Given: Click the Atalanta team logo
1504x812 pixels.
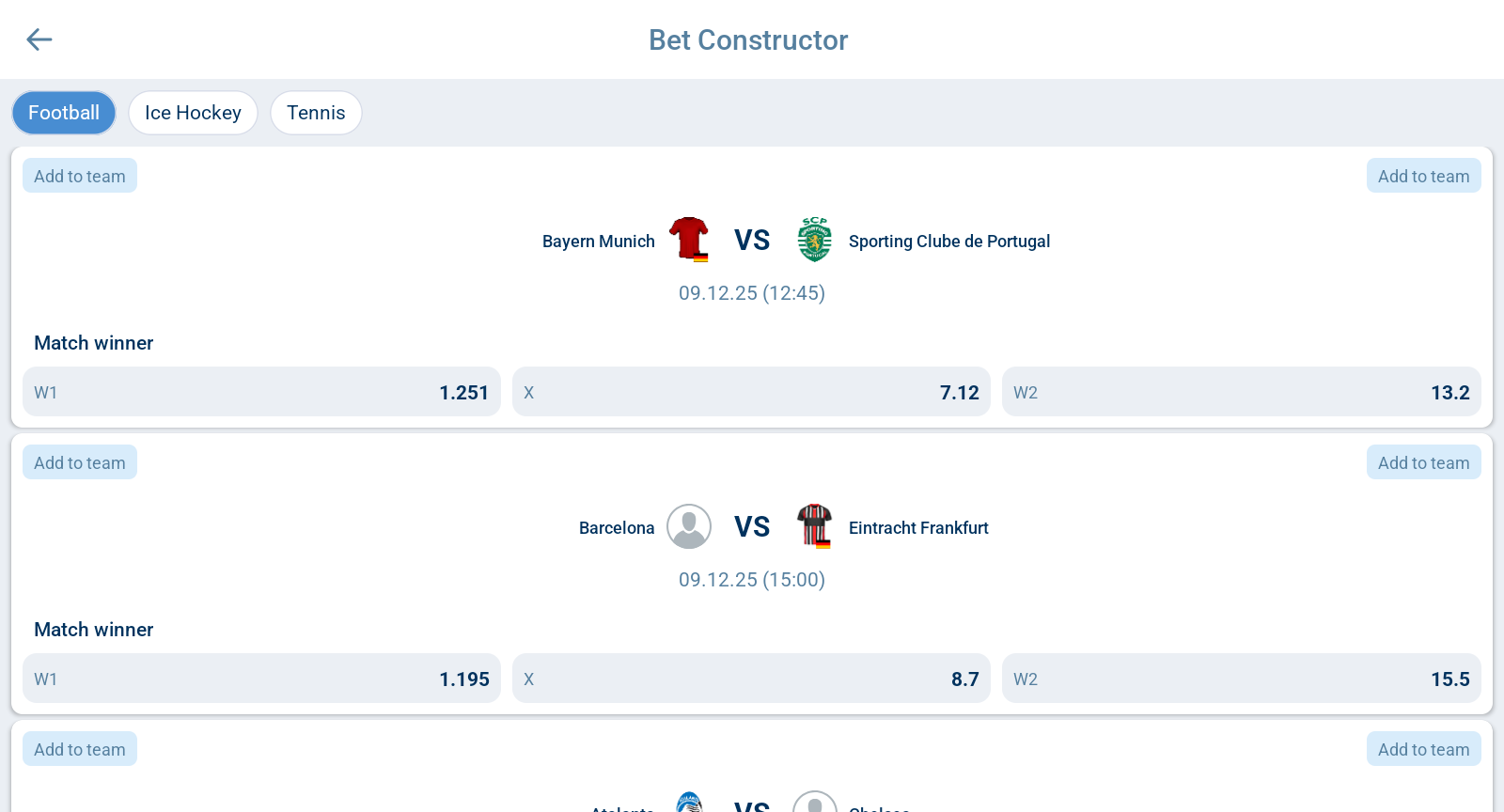Looking at the screenshot, I should (689, 803).
